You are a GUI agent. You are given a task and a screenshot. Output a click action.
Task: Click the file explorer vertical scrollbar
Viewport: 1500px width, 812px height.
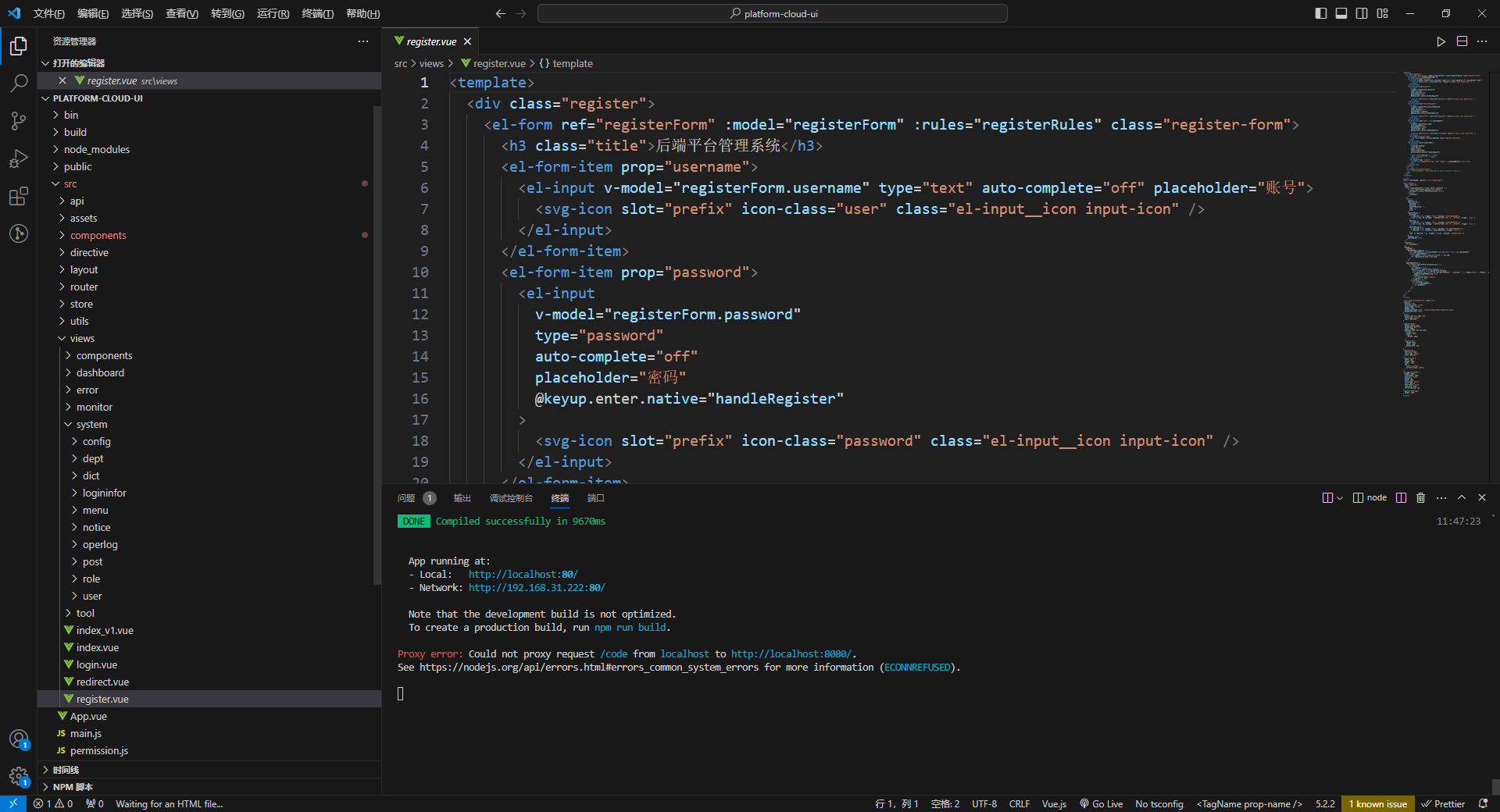coord(377,344)
